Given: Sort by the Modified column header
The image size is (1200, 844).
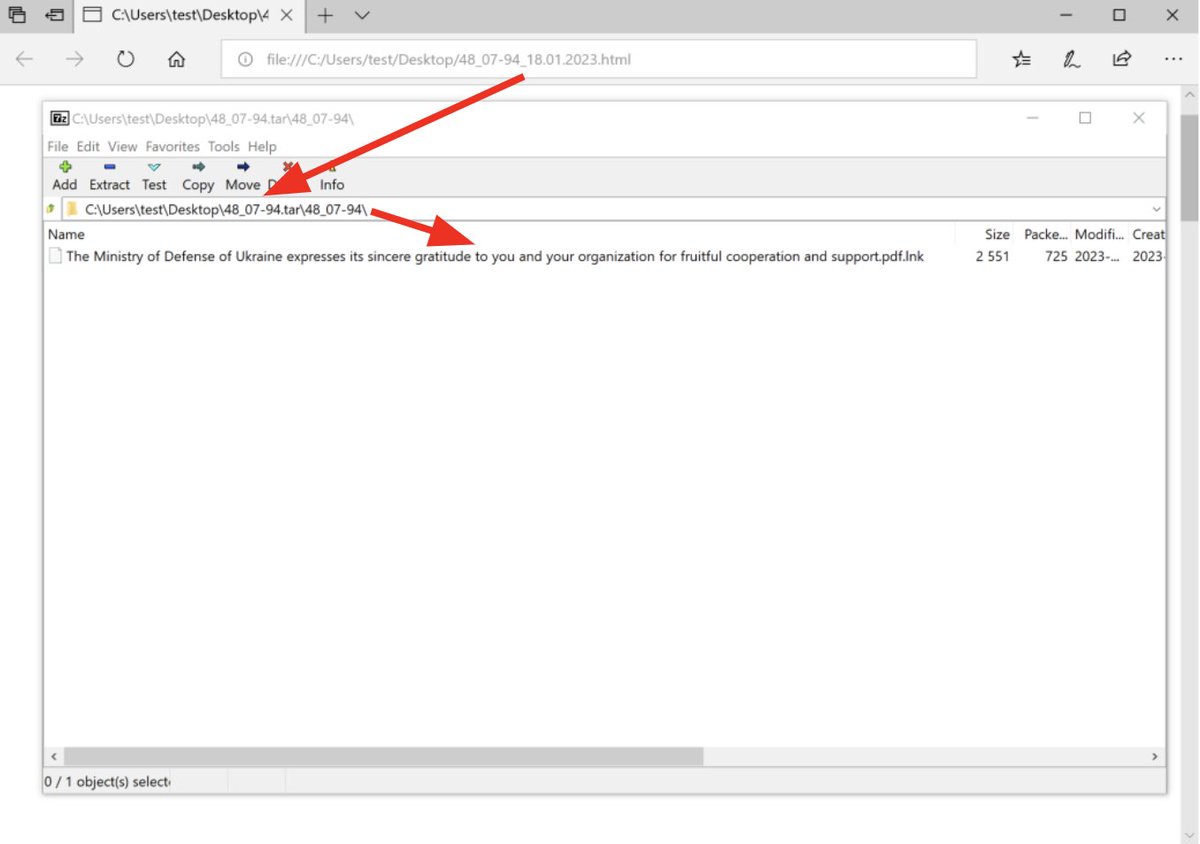Looking at the screenshot, I should pyautogui.click(x=1100, y=234).
